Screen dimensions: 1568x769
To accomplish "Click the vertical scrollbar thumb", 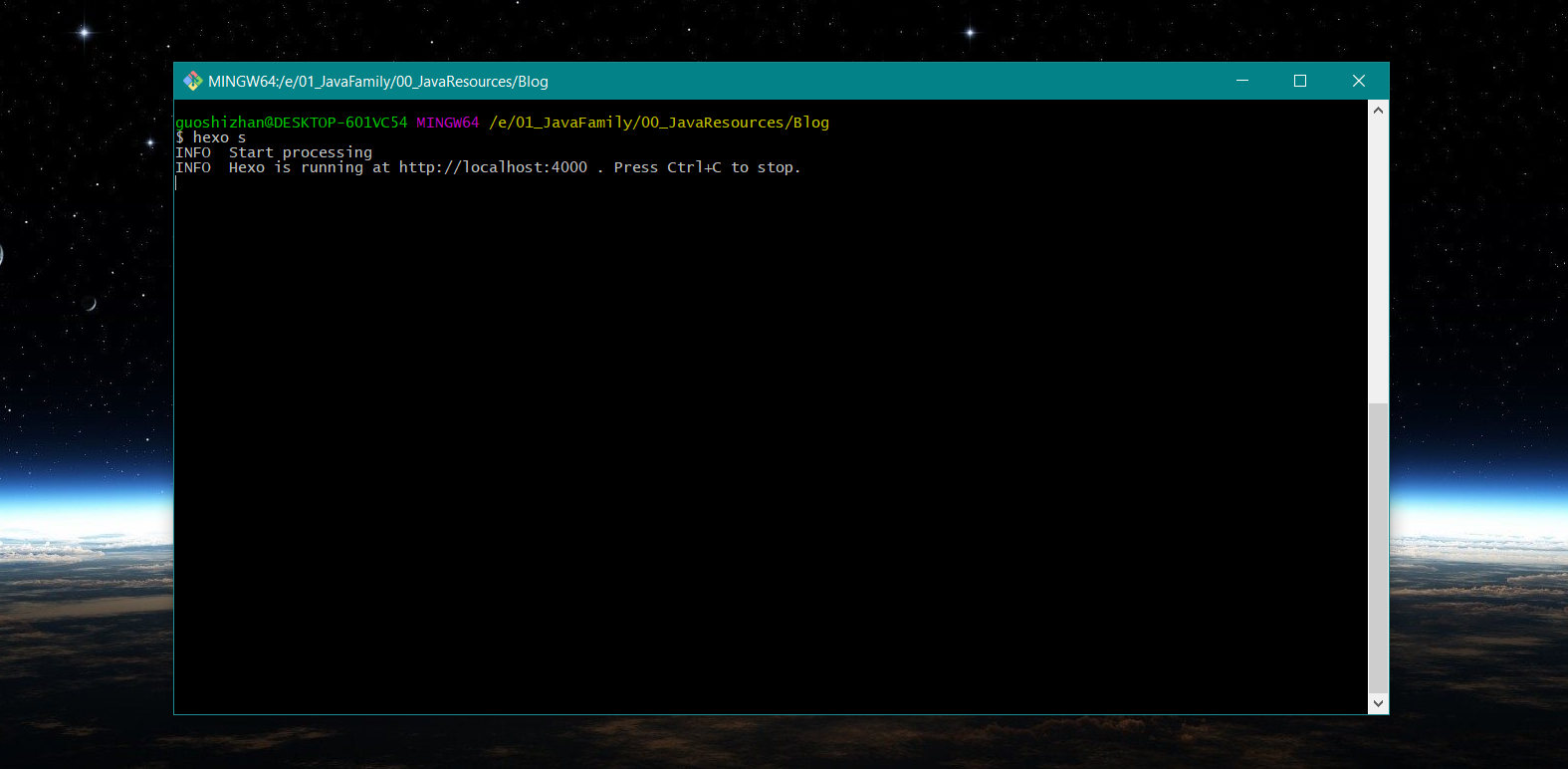I will pyautogui.click(x=1378, y=548).
